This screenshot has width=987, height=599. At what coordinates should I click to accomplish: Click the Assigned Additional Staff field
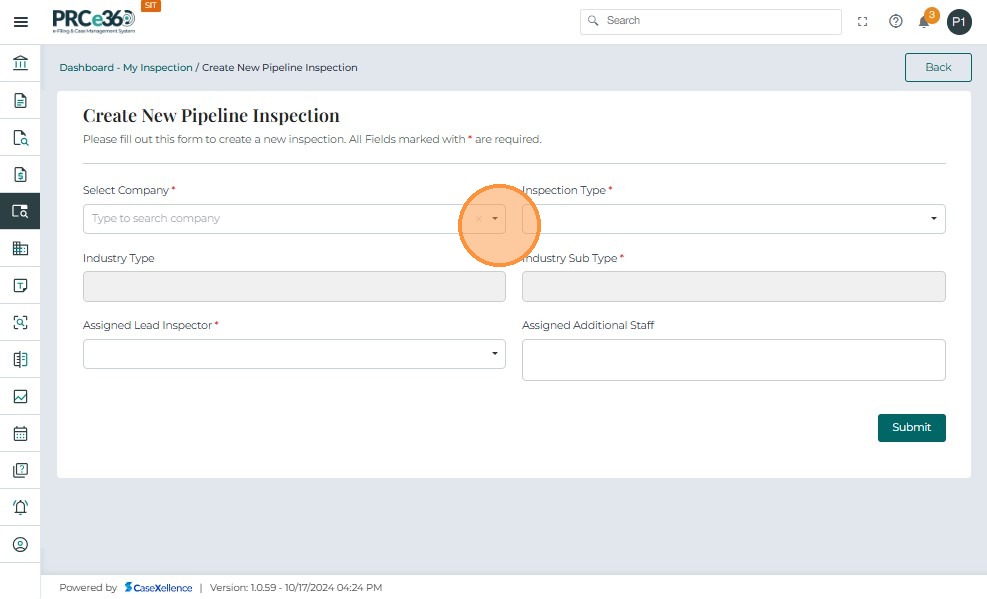coord(733,360)
